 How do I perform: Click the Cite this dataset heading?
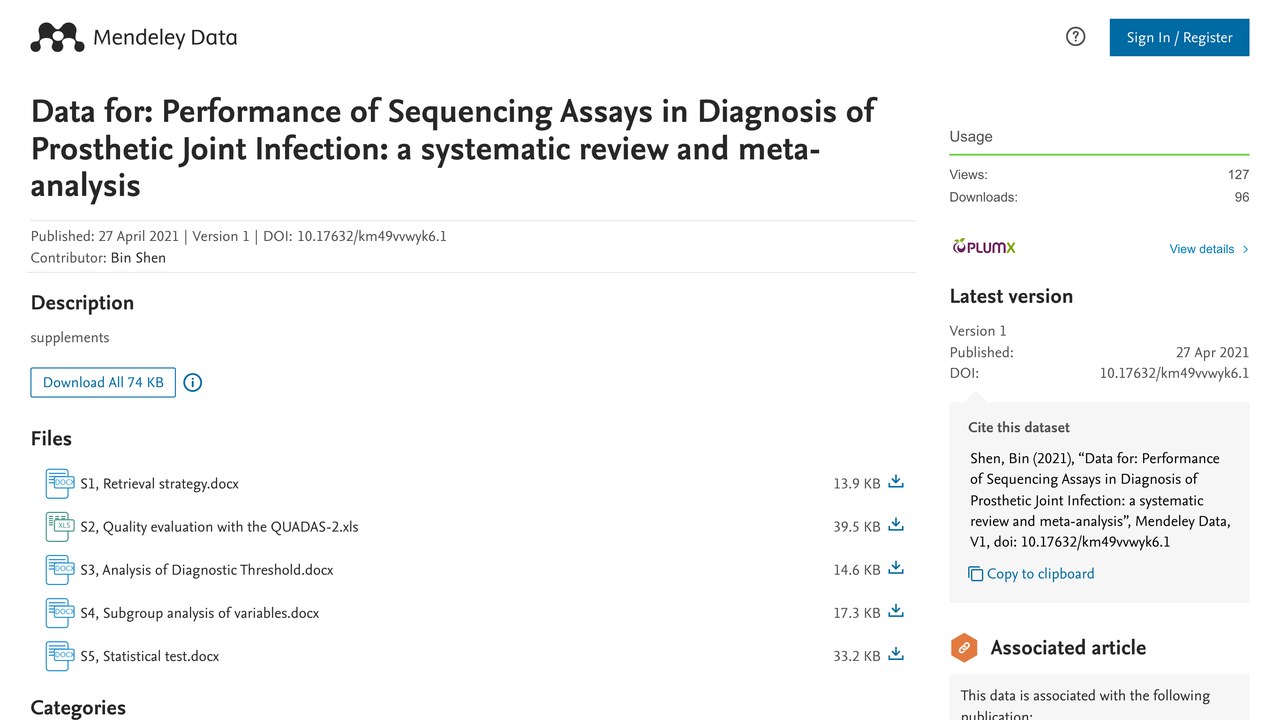[1019, 428]
